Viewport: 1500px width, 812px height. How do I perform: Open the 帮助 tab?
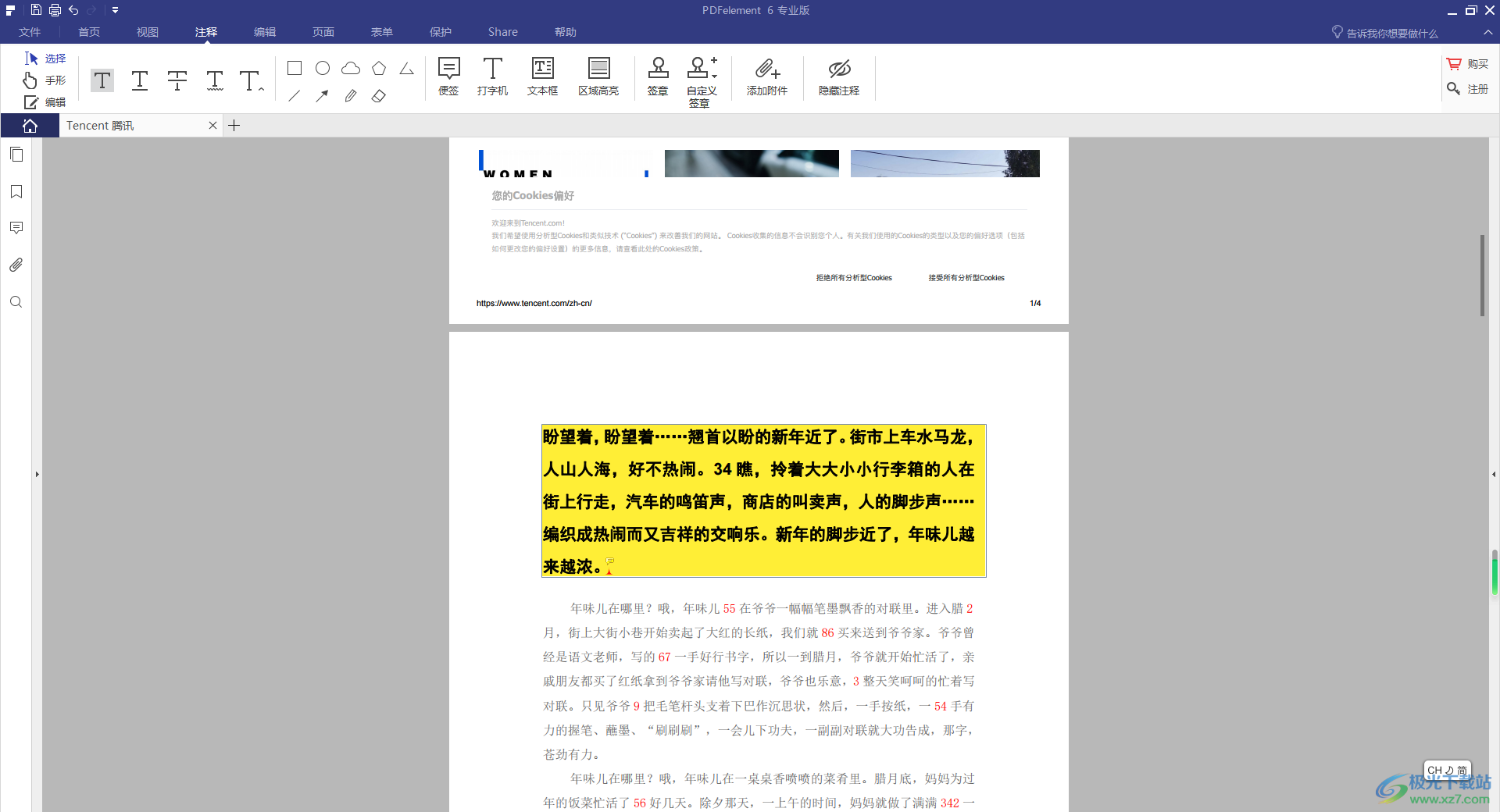coord(566,32)
